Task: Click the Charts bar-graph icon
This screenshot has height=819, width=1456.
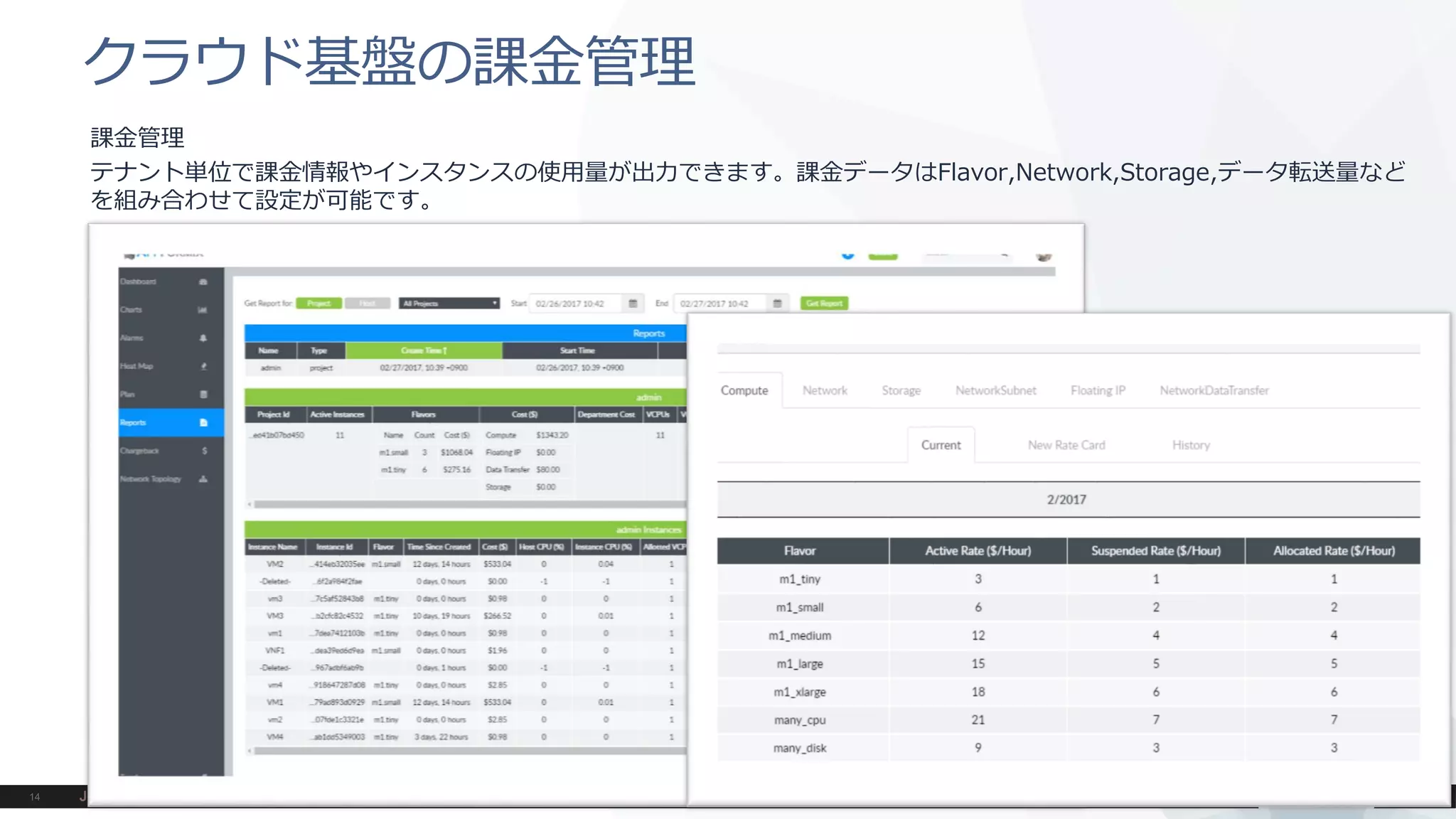Action: click(x=203, y=310)
